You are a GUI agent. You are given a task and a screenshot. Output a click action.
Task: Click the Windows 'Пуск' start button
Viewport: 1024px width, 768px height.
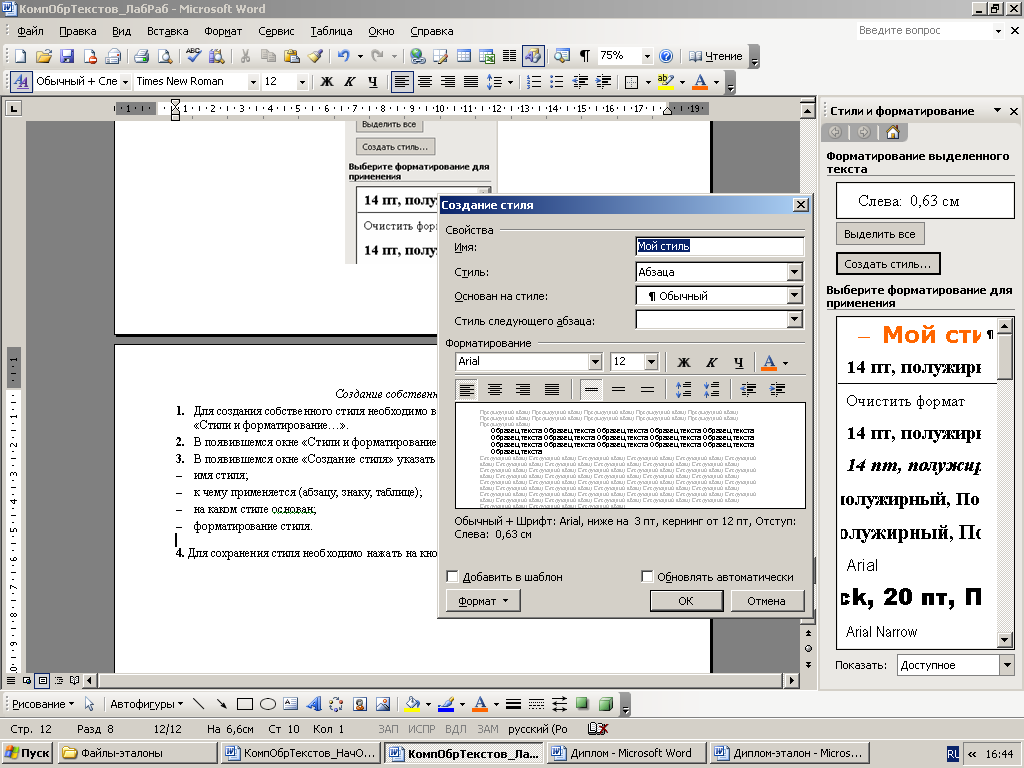[27, 753]
